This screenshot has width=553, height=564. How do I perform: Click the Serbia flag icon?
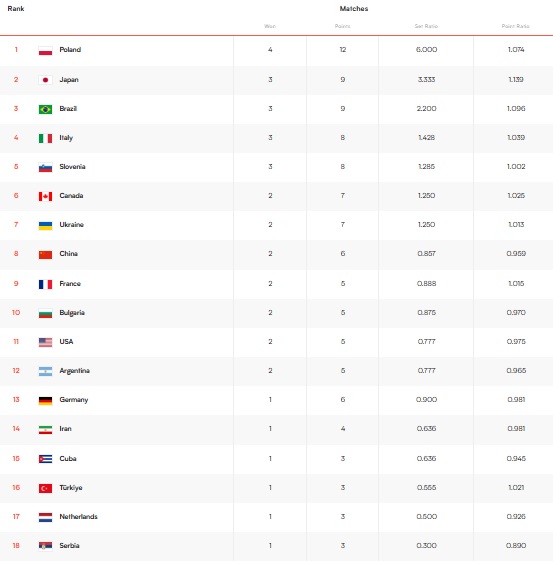point(45,546)
